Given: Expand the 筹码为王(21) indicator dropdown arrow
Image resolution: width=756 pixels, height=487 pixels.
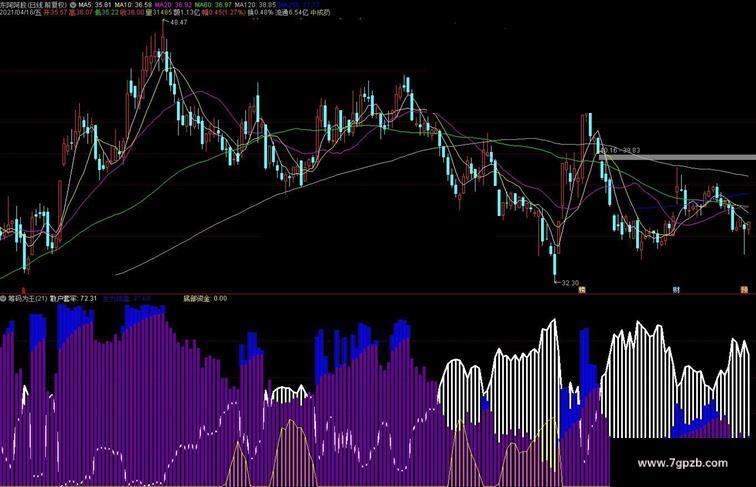Looking at the screenshot, I should tap(3, 298).
